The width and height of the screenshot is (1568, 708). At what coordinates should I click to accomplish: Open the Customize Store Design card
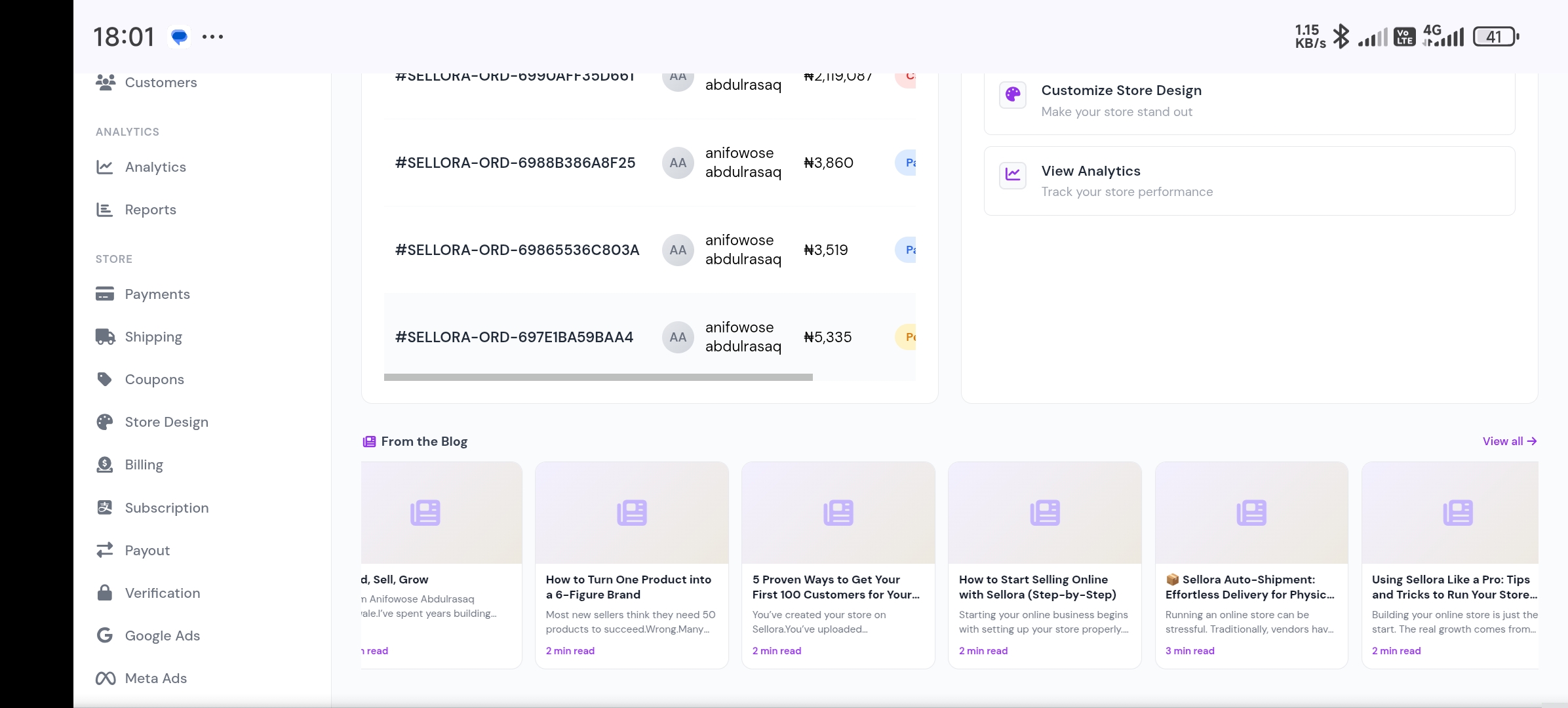(x=1249, y=100)
